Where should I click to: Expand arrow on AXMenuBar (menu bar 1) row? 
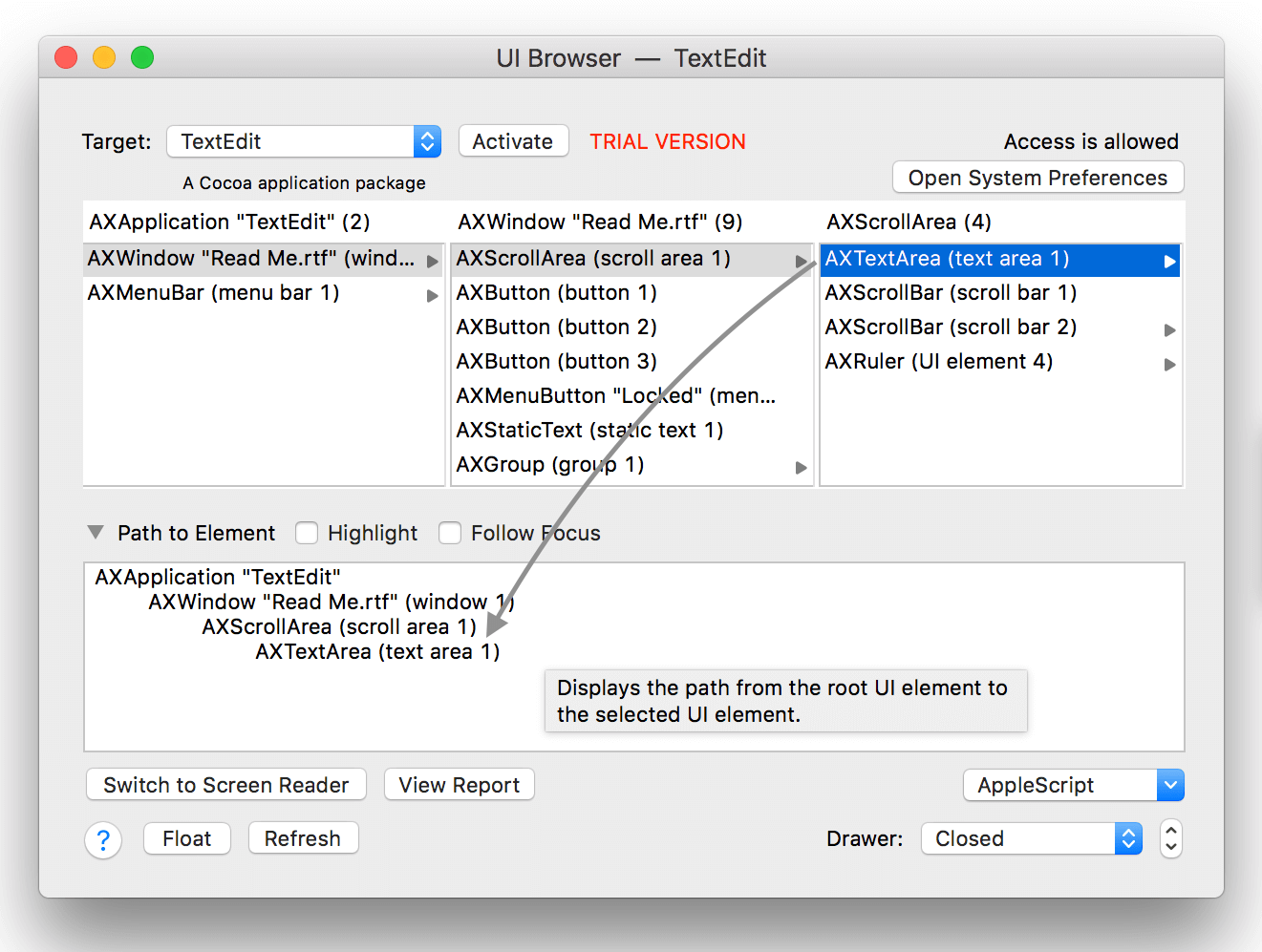tap(433, 295)
